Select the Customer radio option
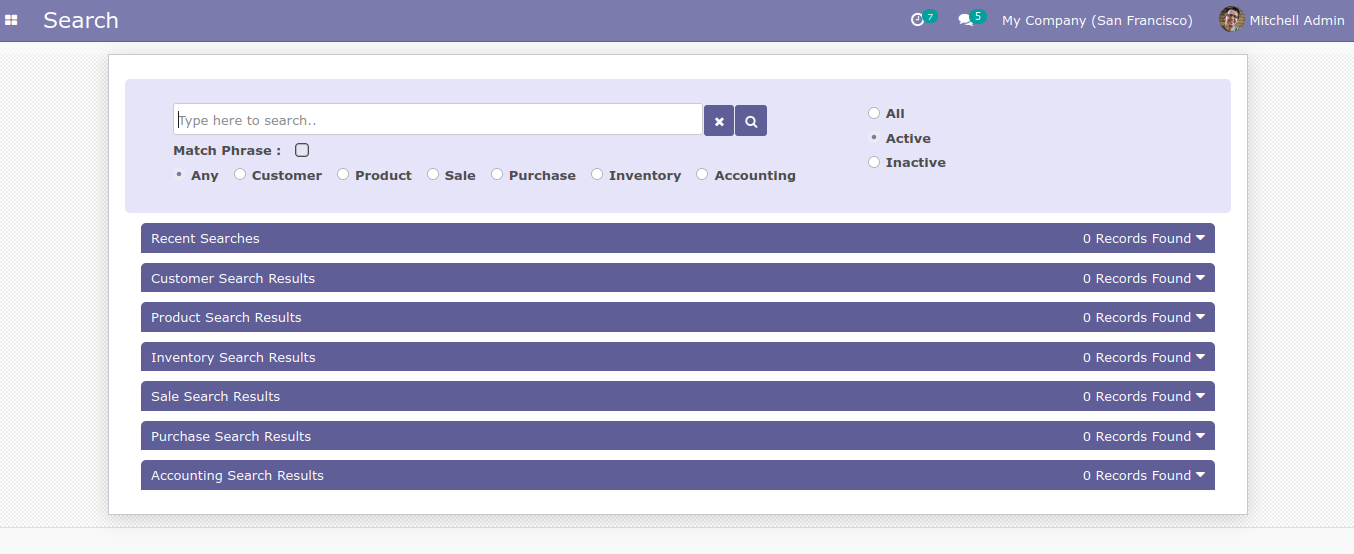This screenshot has height=554, width=1354. point(240,174)
